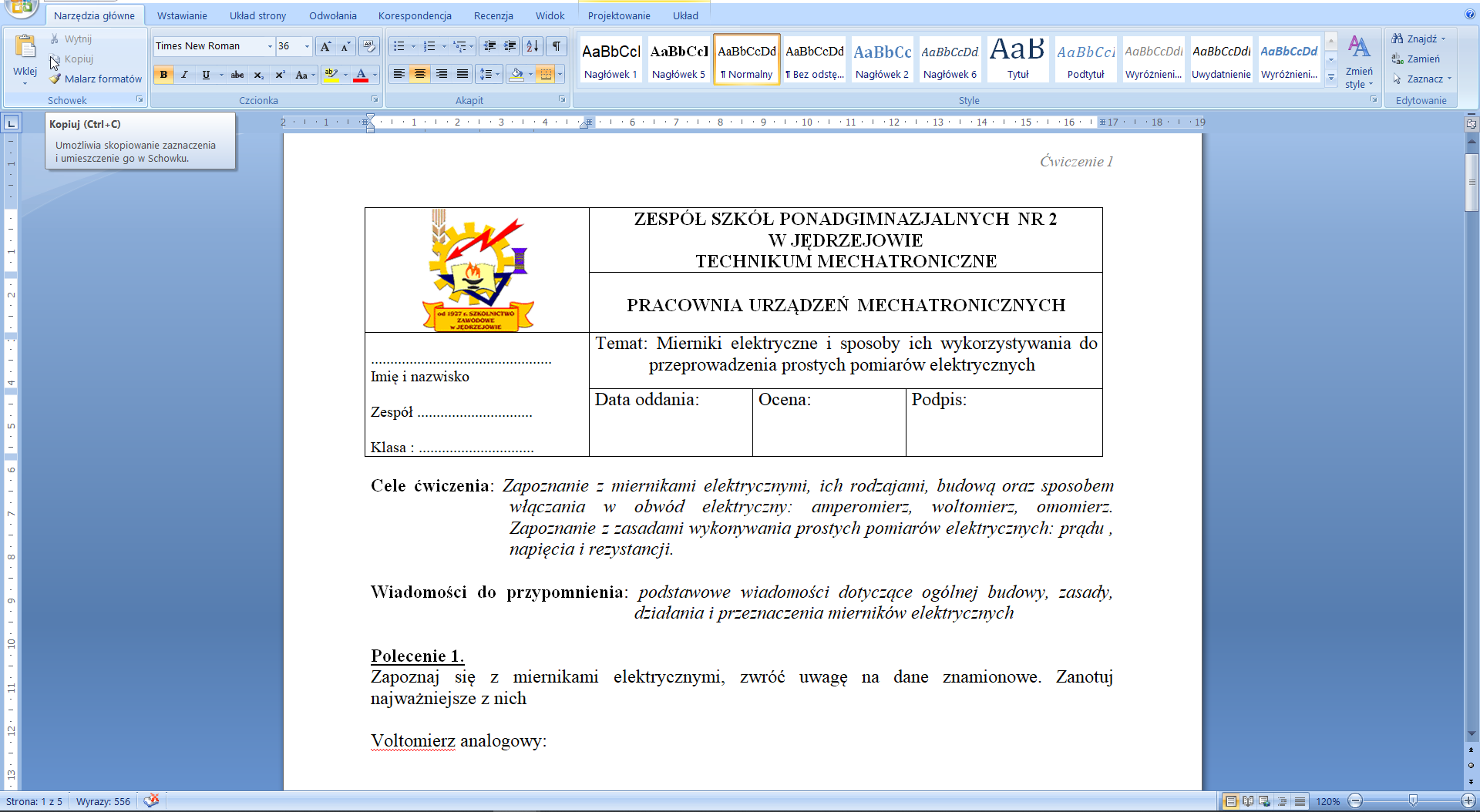The height and width of the screenshot is (812, 1480).
Task: Click the sort A-Z icon
Action: (533, 46)
